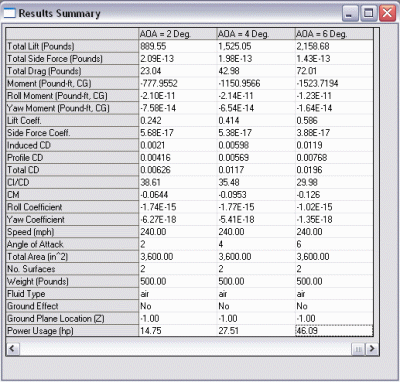
Task: Select the Ground Plane Location (Z) row header
Action: click(72, 318)
